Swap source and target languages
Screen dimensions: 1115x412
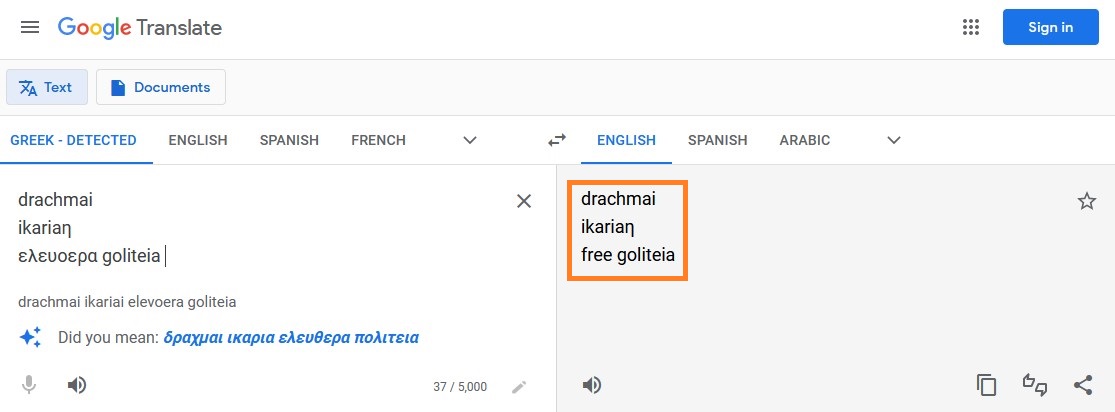[557, 140]
